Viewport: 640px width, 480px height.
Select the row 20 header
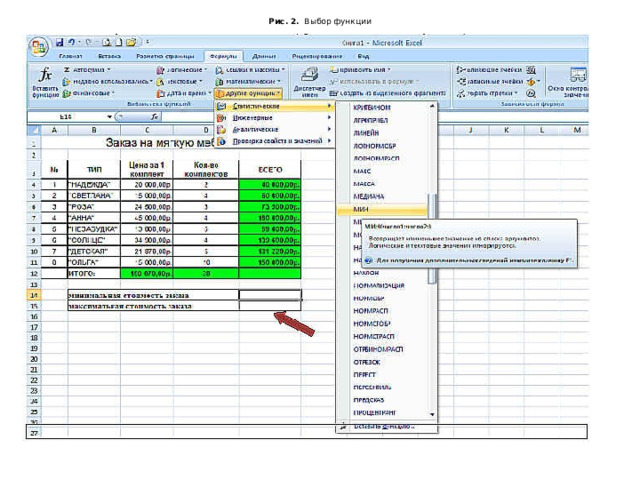(34, 359)
